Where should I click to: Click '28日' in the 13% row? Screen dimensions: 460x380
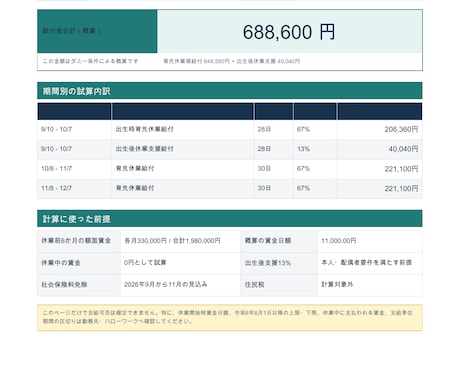(x=264, y=149)
